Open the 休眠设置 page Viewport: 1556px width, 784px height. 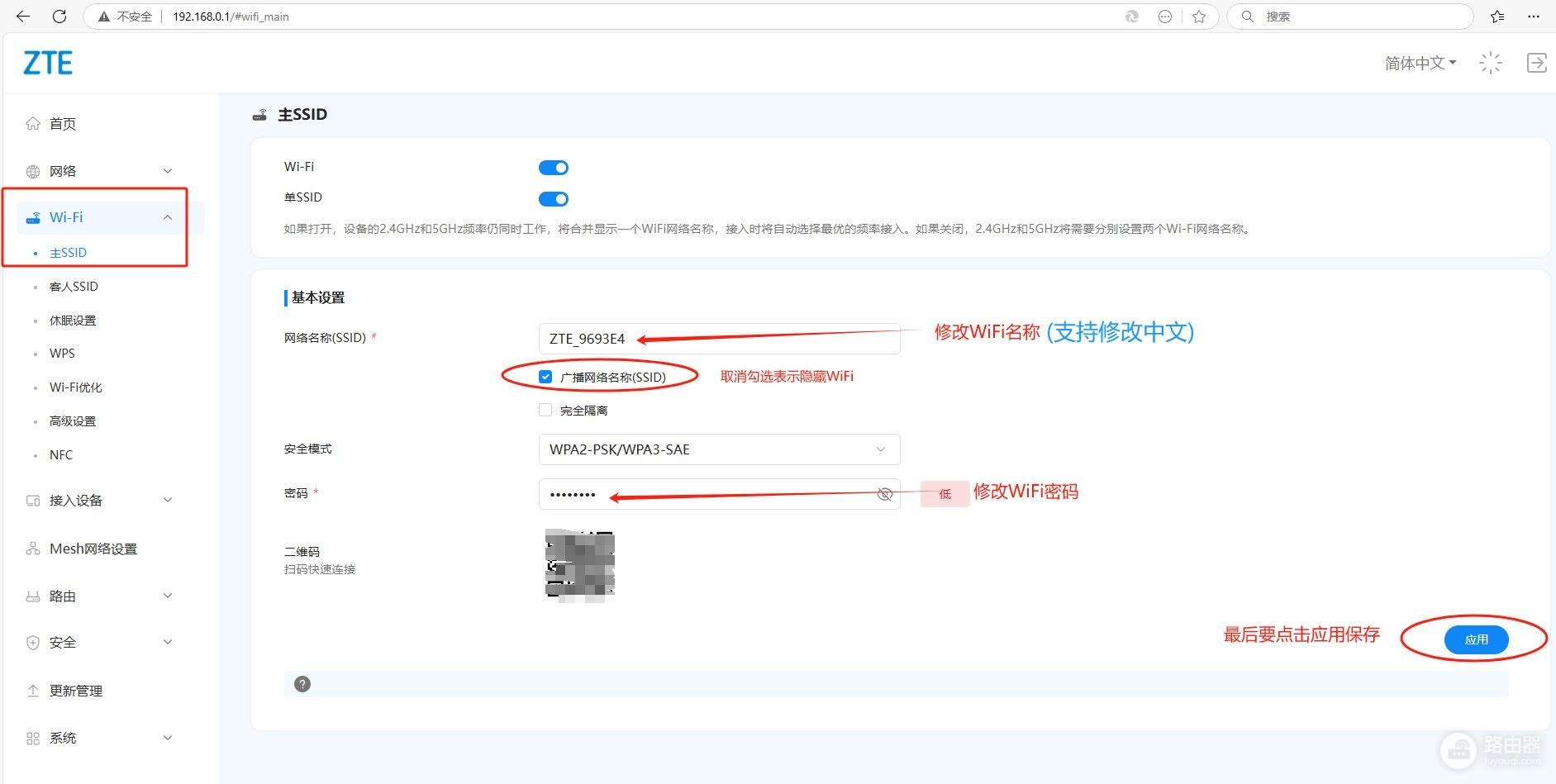73,321
